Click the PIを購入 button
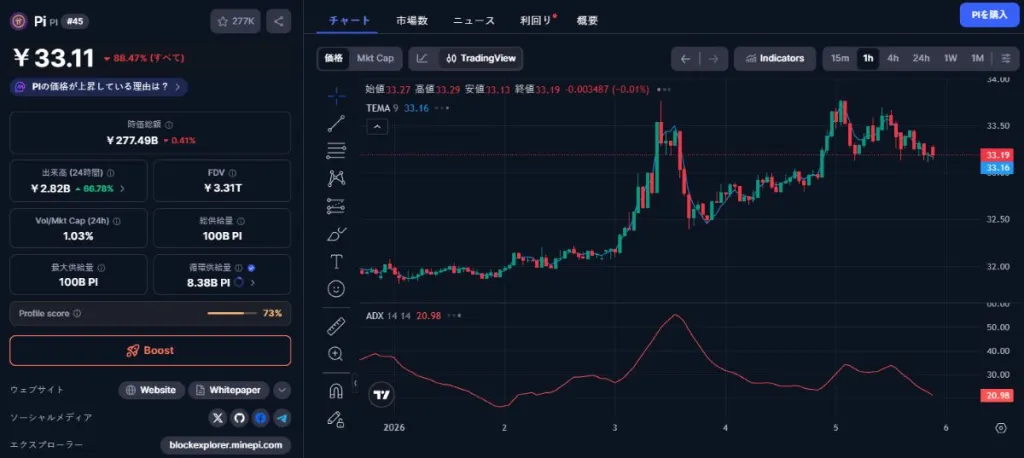 (989, 15)
